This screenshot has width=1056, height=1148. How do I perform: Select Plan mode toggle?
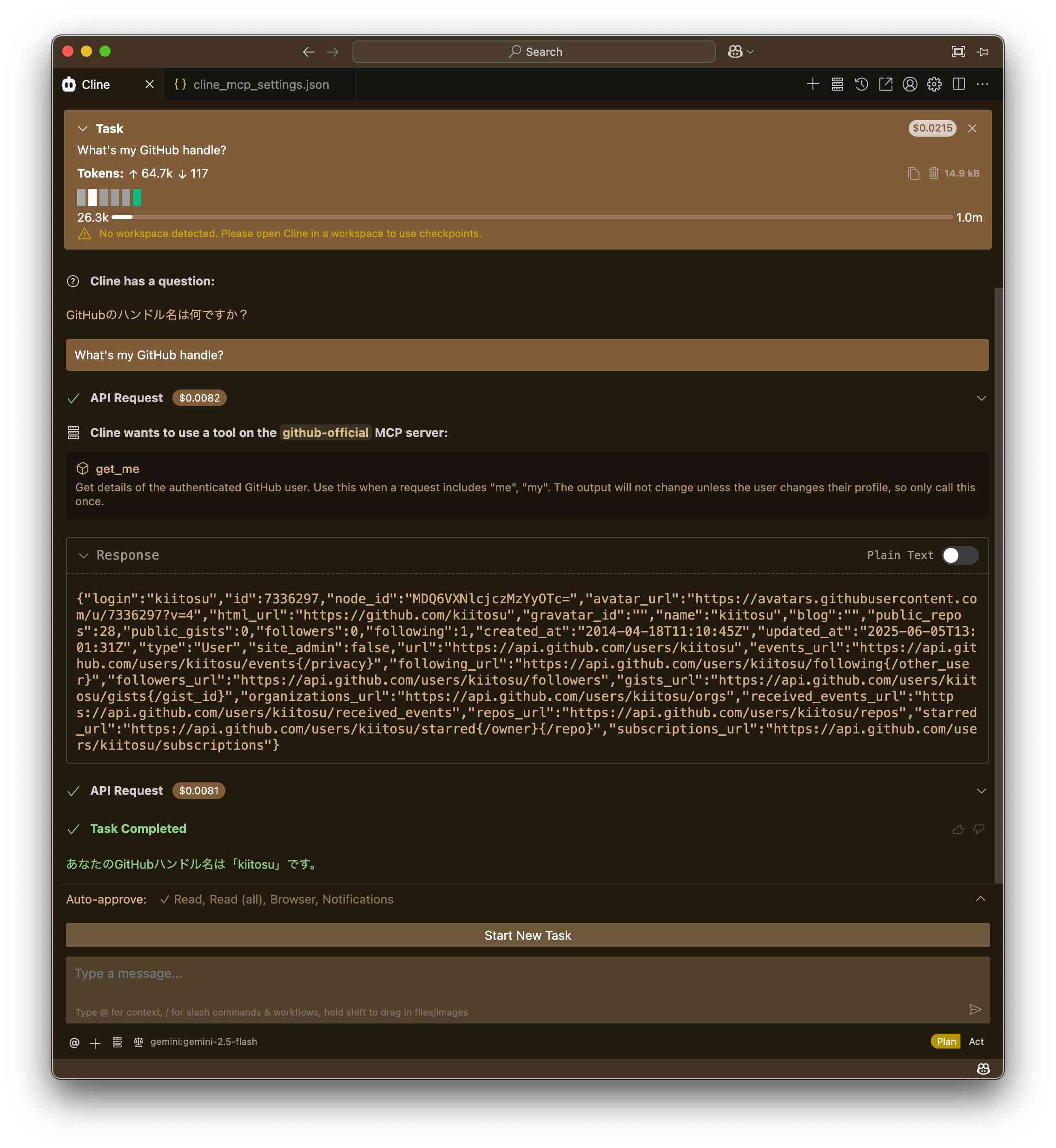[x=946, y=1042]
